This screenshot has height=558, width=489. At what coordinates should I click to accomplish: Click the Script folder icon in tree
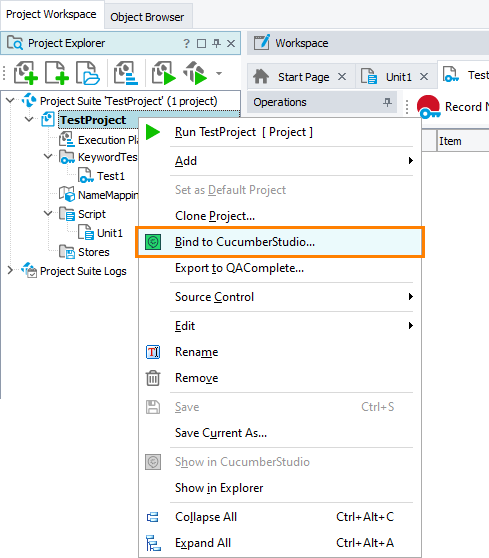click(x=67, y=214)
